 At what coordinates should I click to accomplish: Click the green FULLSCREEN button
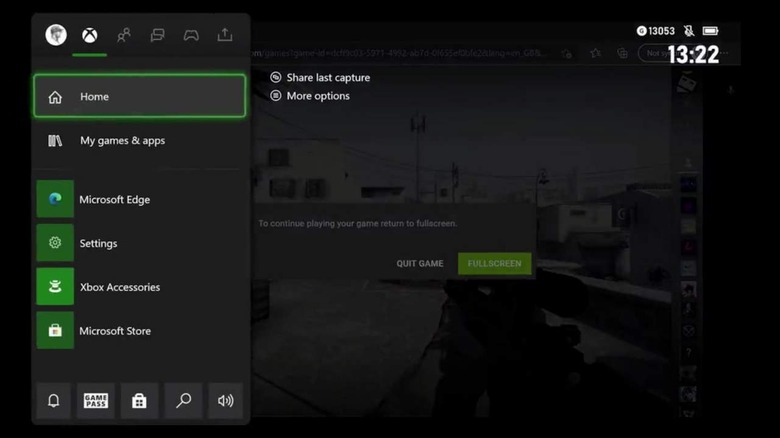[494, 263]
